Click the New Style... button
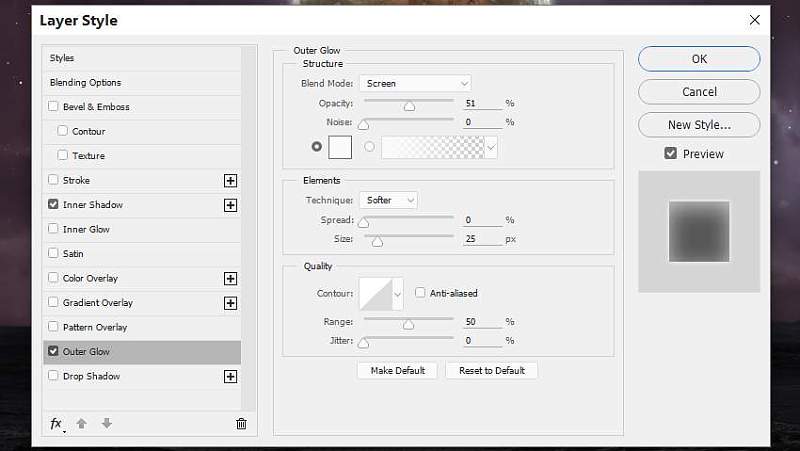This screenshot has height=451, width=800. [699, 125]
